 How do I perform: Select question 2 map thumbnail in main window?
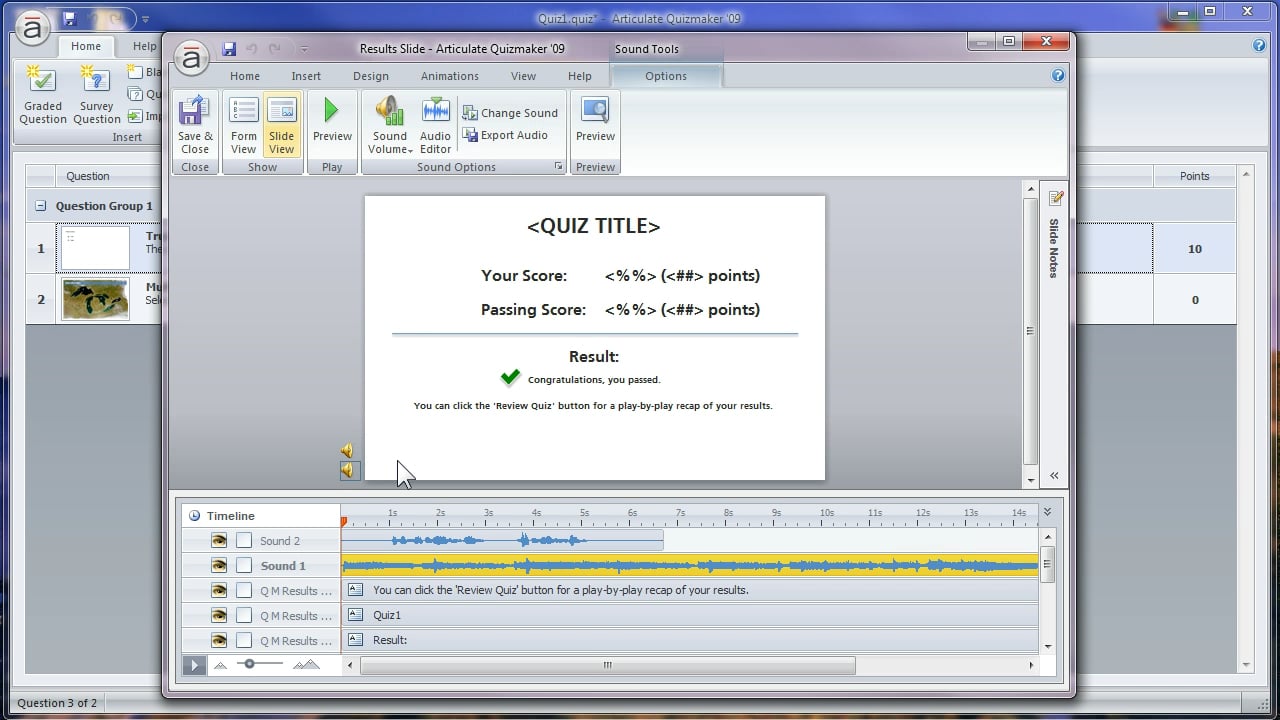coord(95,299)
